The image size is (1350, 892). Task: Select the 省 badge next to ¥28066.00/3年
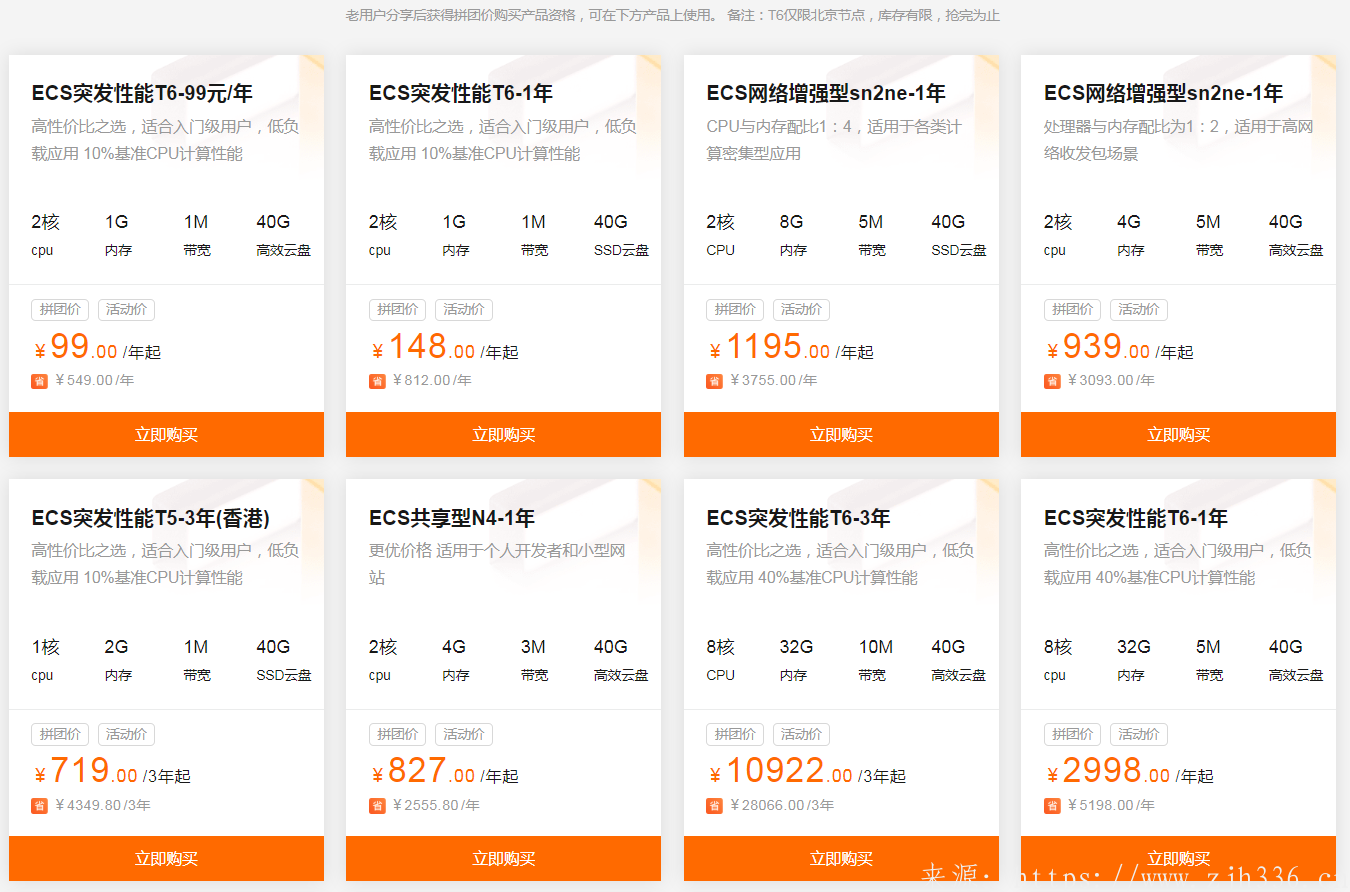715,806
